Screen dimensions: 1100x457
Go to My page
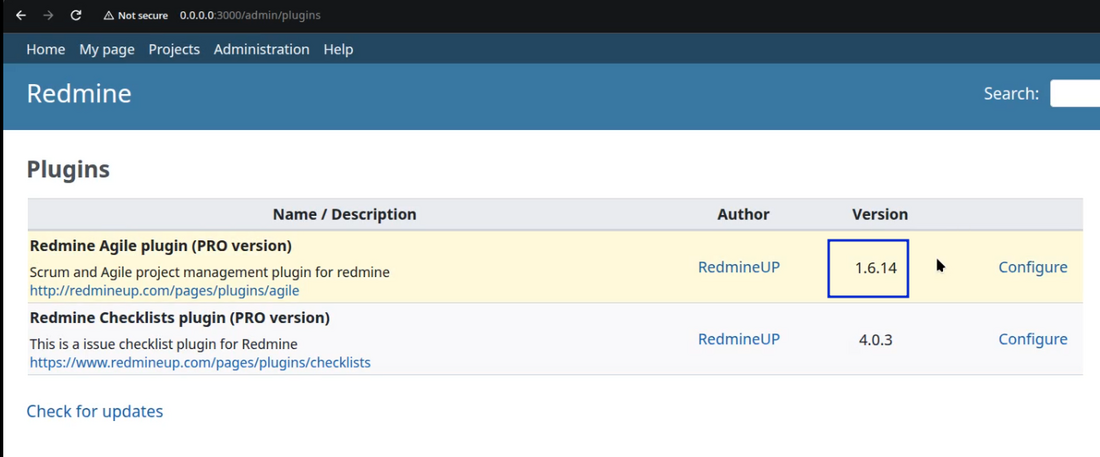[107, 49]
